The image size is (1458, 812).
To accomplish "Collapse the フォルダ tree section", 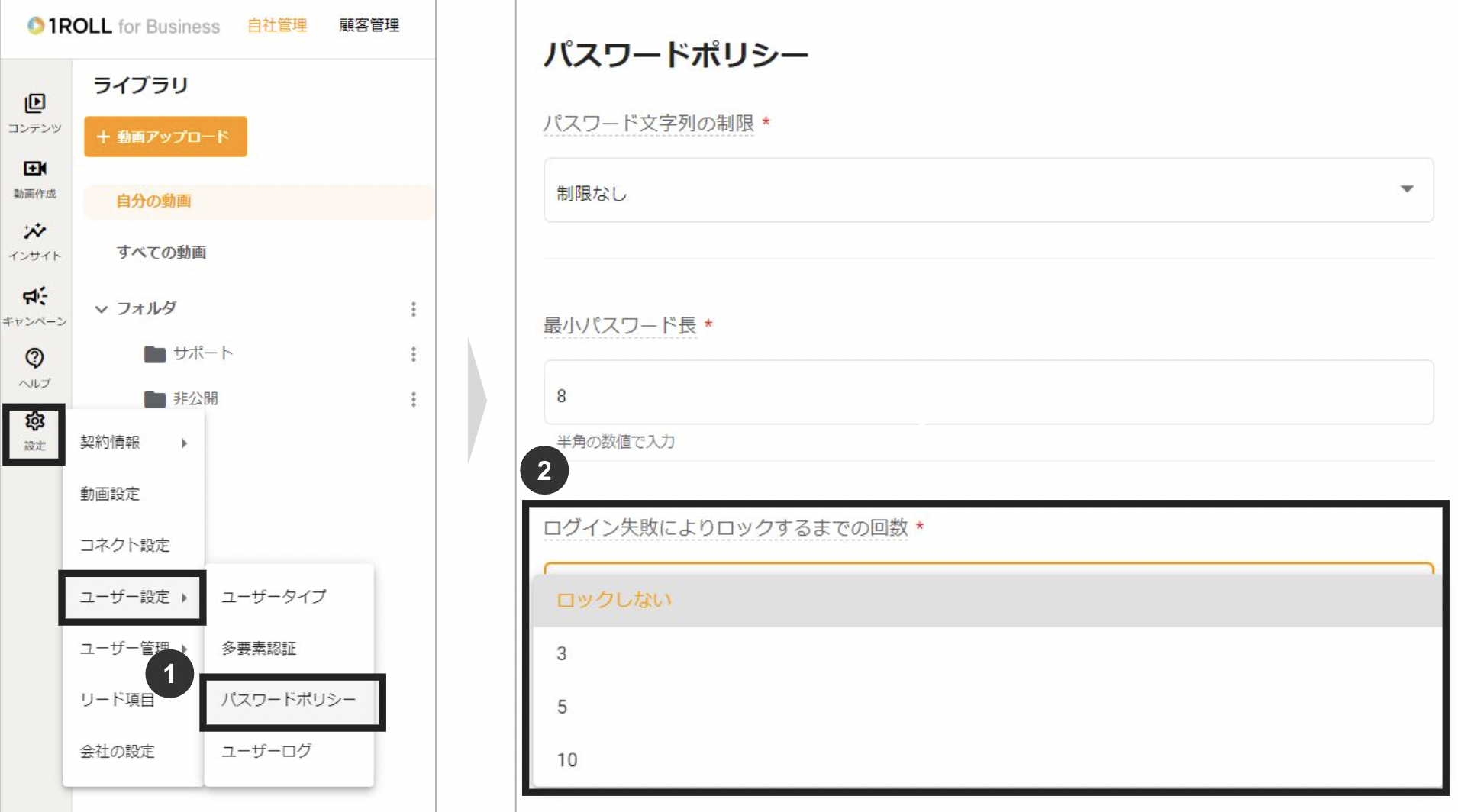I will pyautogui.click(x=103, y=310).
